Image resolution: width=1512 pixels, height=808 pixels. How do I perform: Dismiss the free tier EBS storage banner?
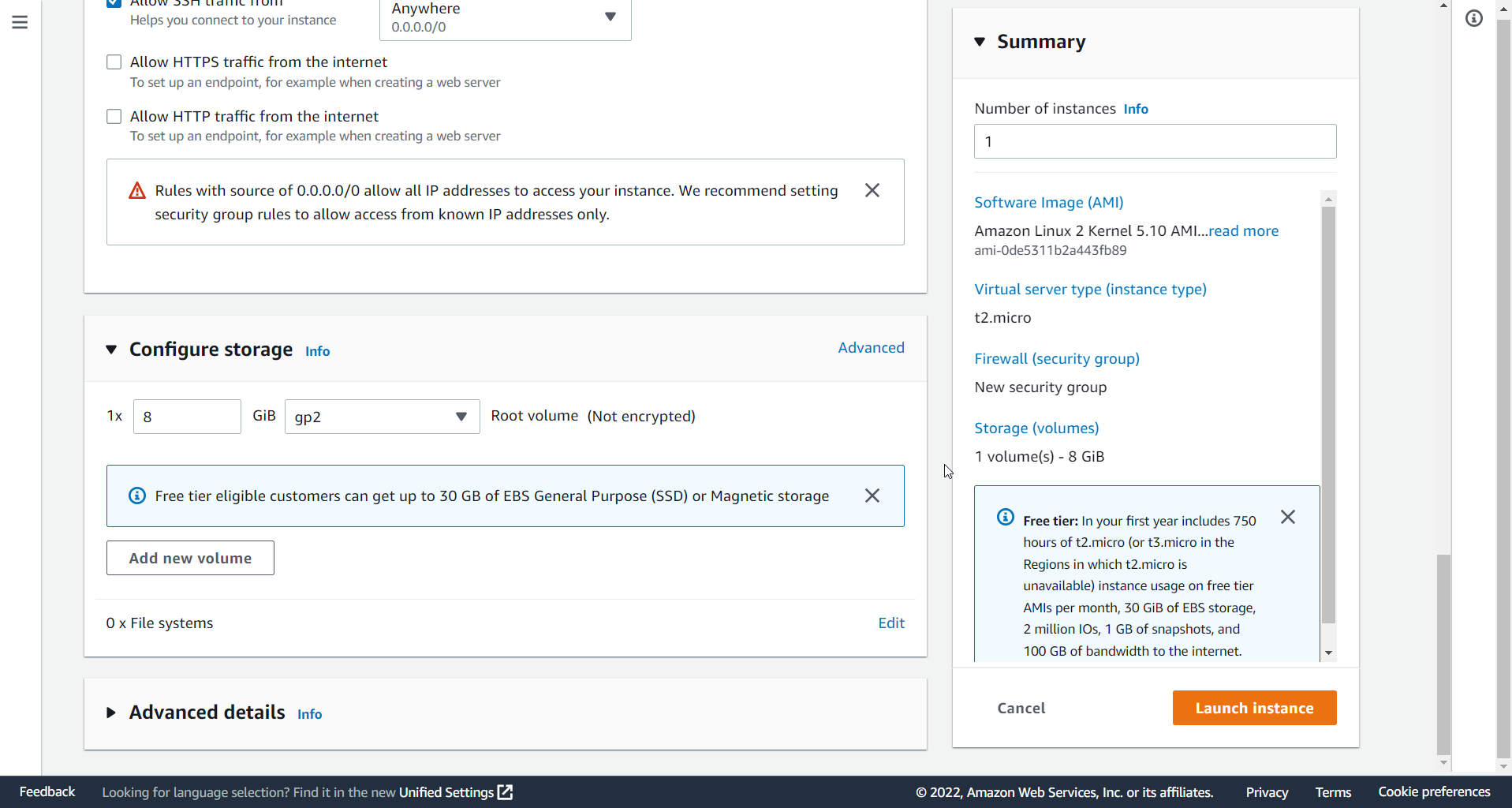click(872, 496)
